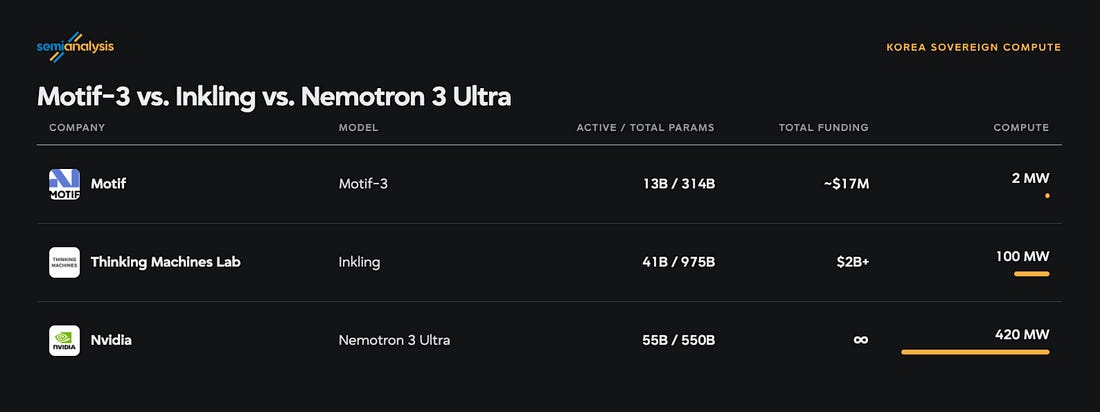Image resolution: width=1100 pixels, height=412 pixels.
Task: Select the Nemotron 3 Ultra model name
Action: [394, 340]
